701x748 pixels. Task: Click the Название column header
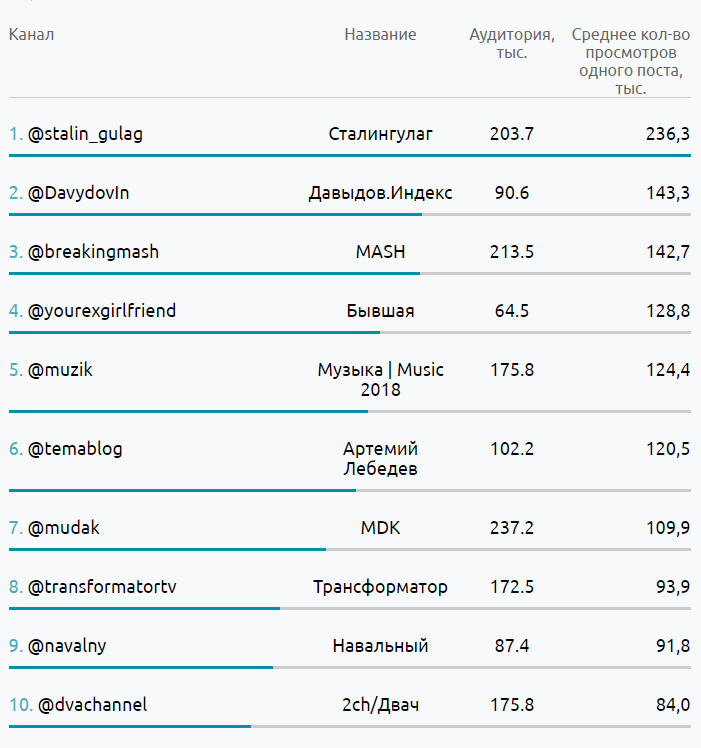tap(380, 35)
